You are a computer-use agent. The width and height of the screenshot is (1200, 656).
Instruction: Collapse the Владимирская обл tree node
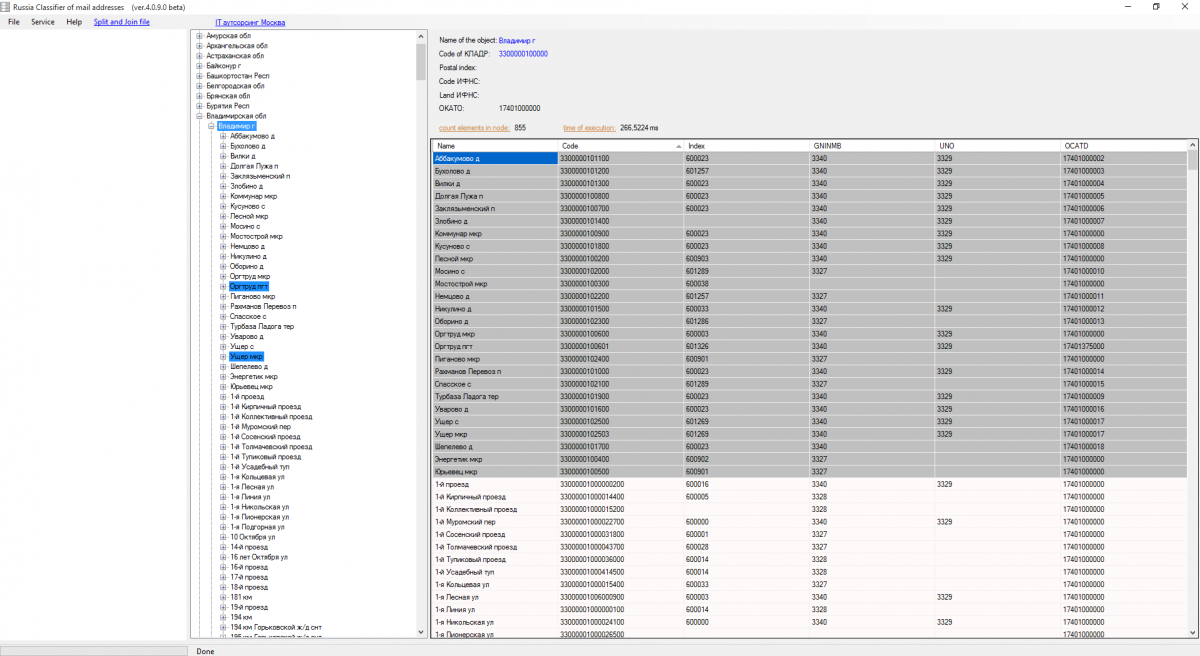199,116
